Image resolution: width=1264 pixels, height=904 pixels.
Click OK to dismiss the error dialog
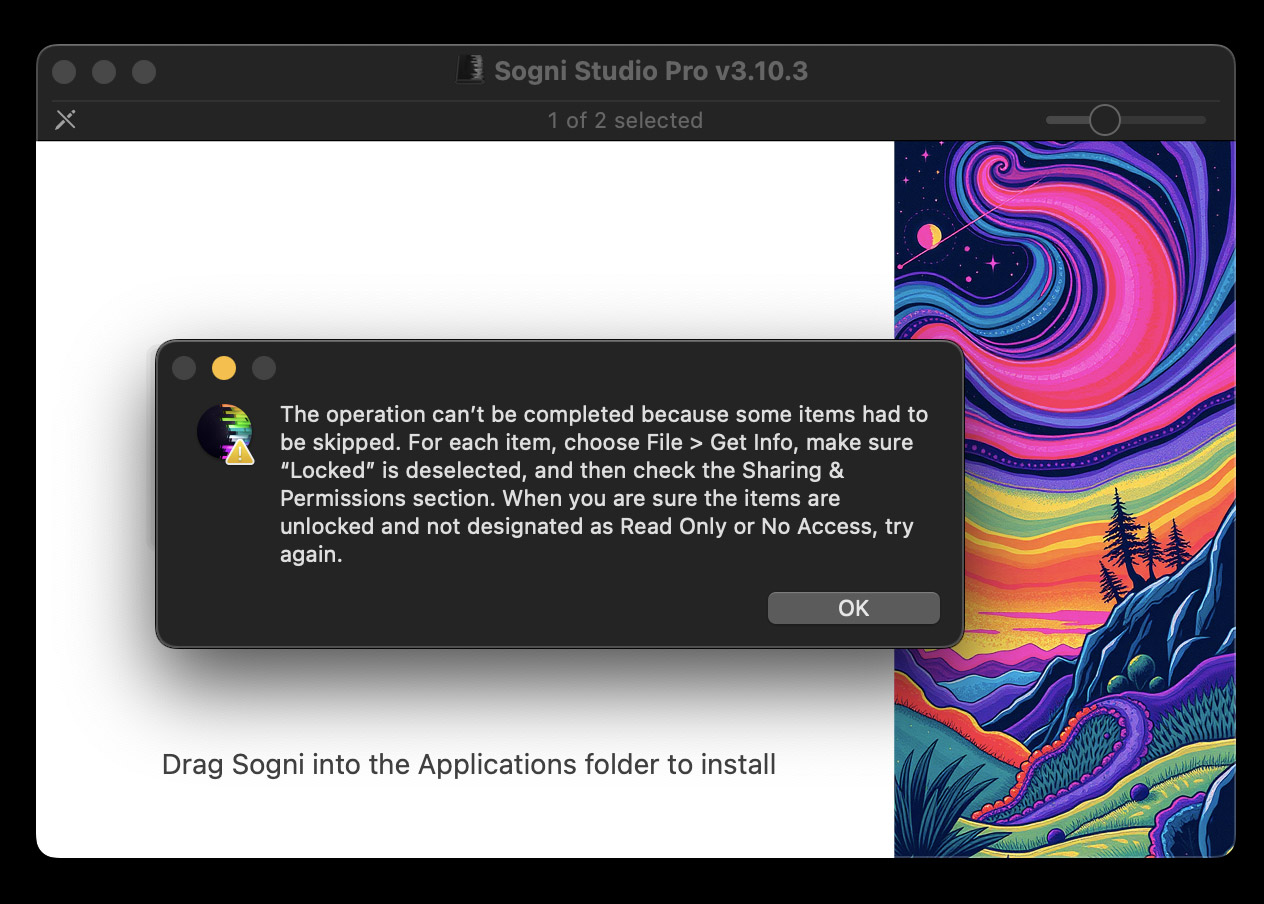(x=853, y=608)
